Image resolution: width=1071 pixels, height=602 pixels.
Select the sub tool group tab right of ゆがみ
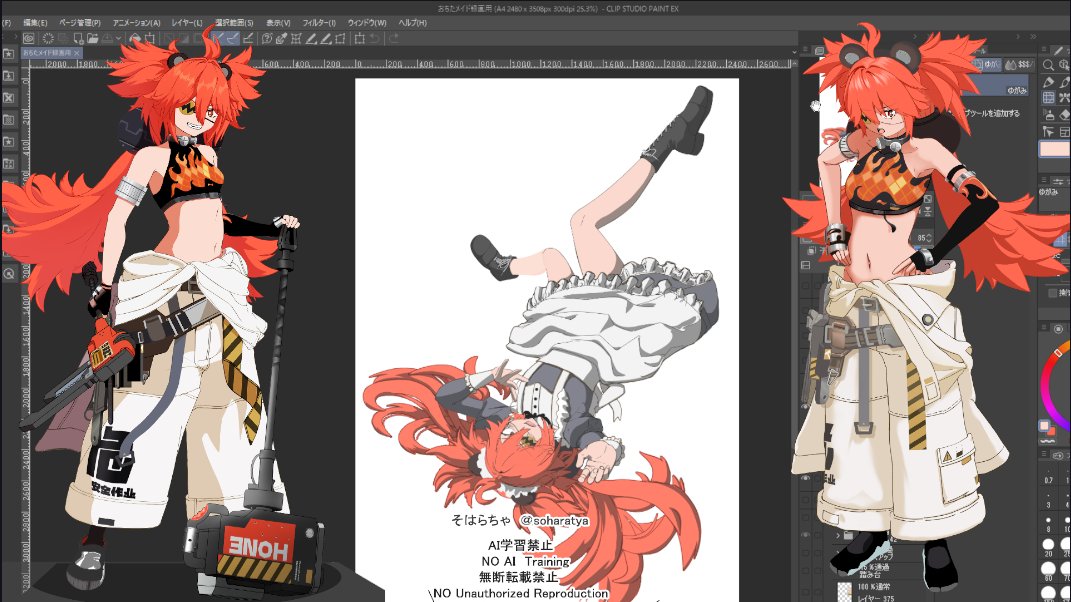[1020, 64]
